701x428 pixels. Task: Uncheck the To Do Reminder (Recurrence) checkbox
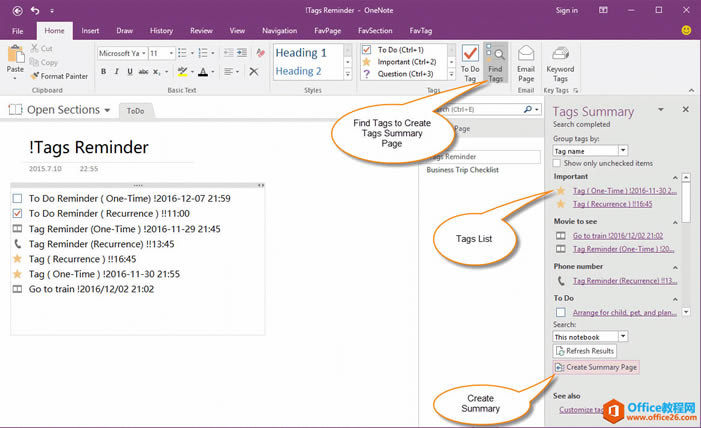coord(17,214)
